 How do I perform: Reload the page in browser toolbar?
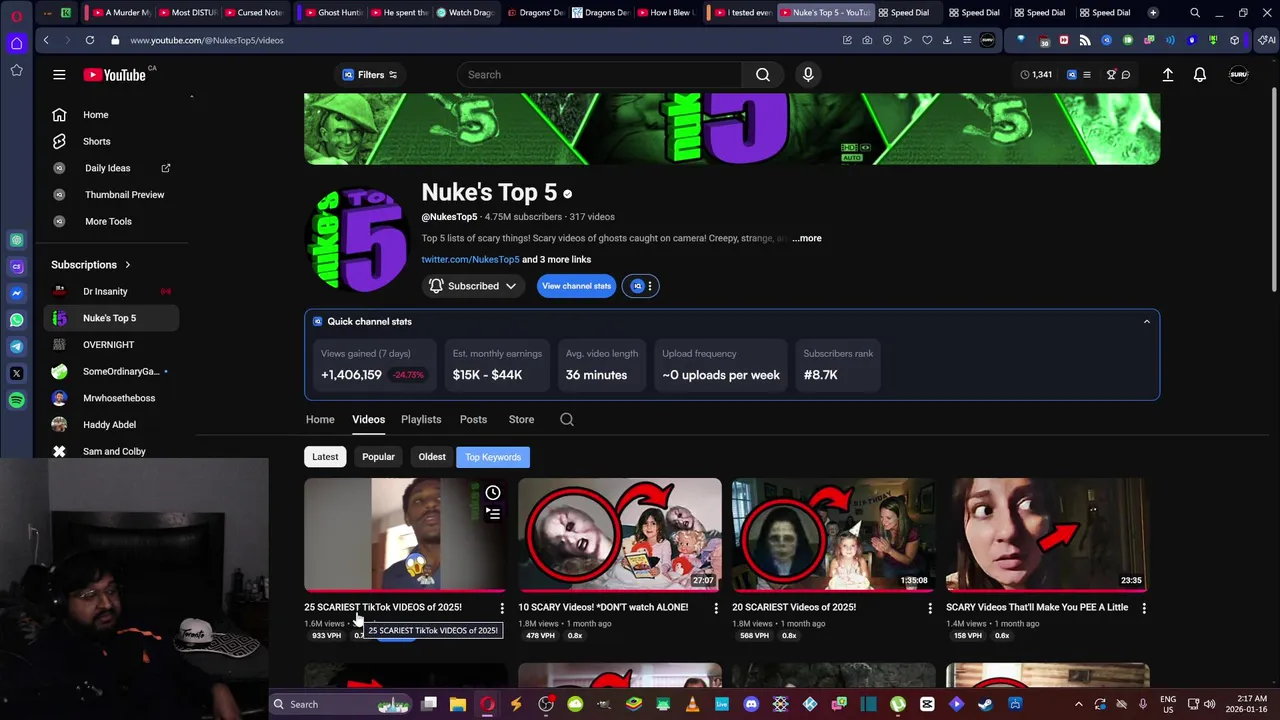pyautogui.click(x=90, y=40)
